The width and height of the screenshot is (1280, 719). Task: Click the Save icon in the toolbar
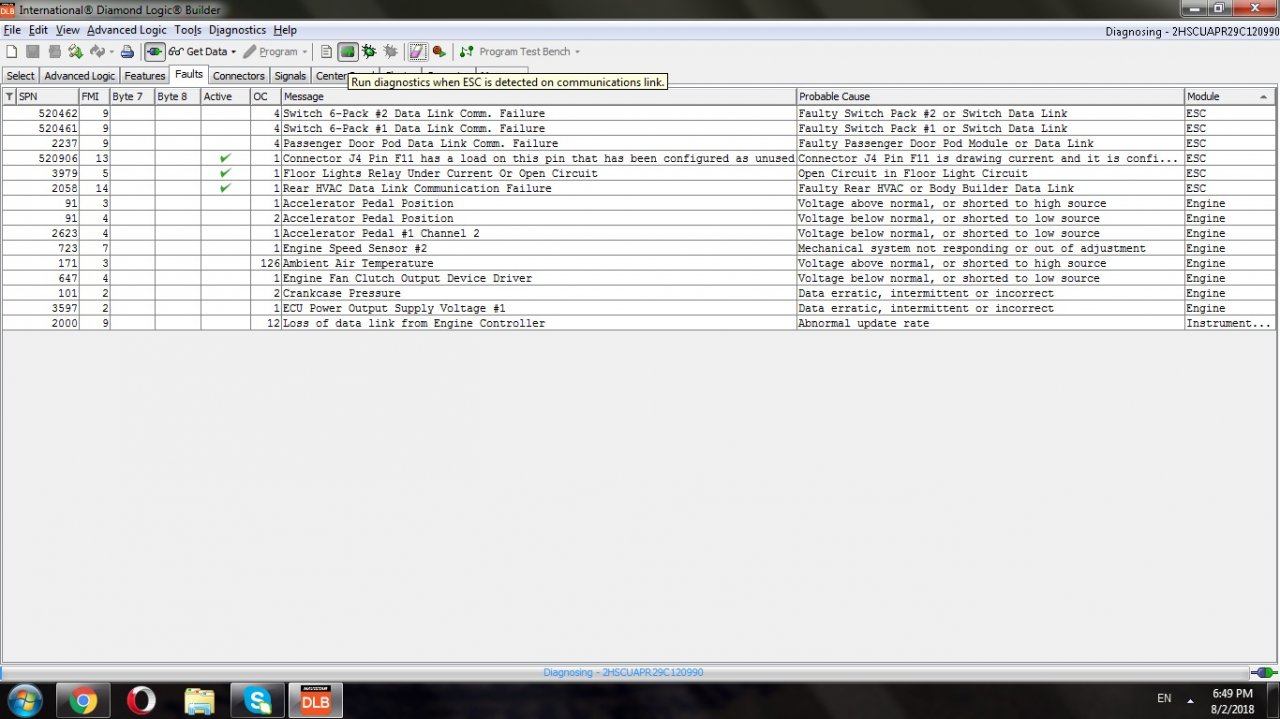pyautogui.click(x=33, y=52)
